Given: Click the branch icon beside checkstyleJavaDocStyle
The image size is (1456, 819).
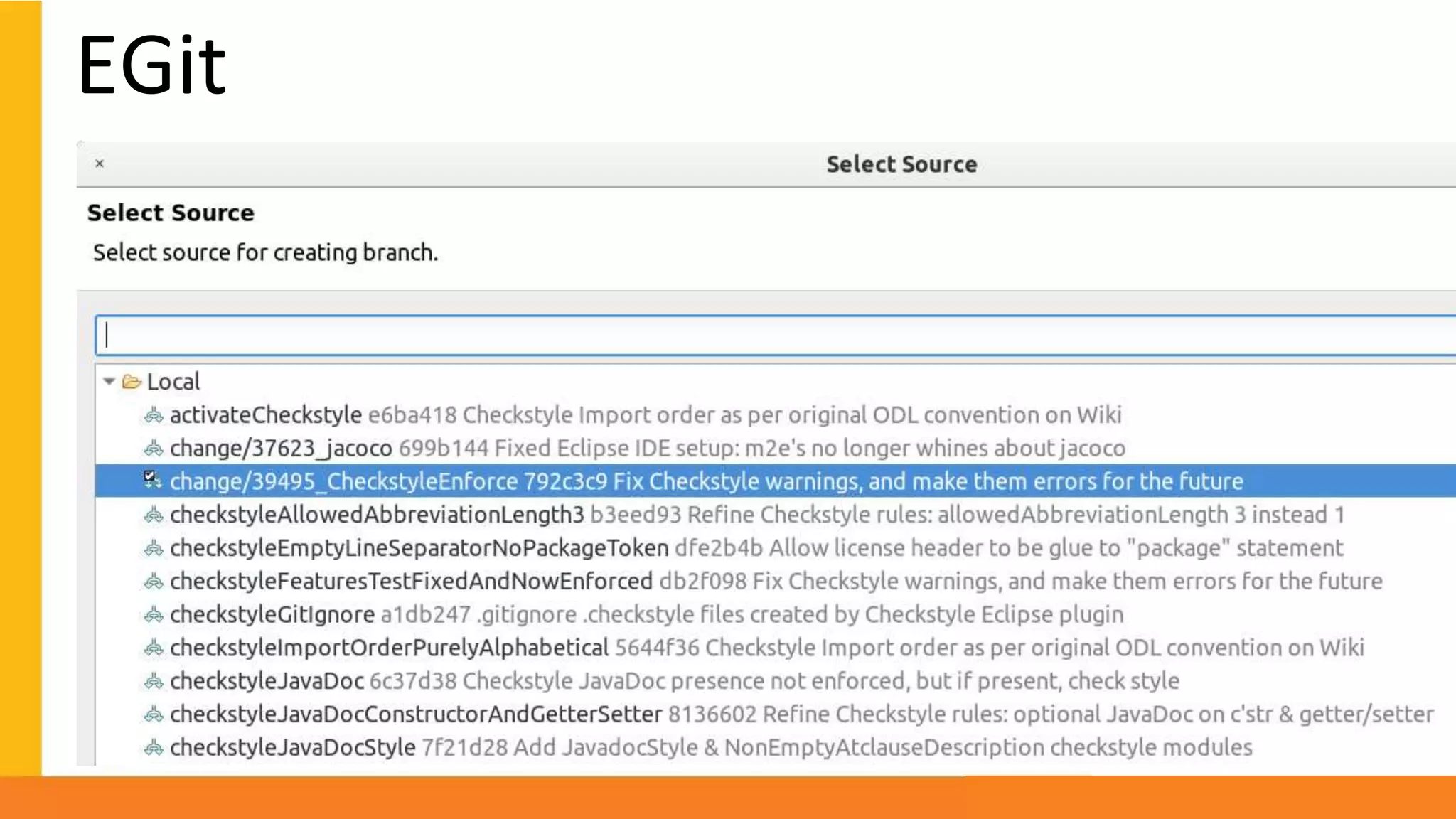Looking at the screenshot, I should [x=154, y=748].
